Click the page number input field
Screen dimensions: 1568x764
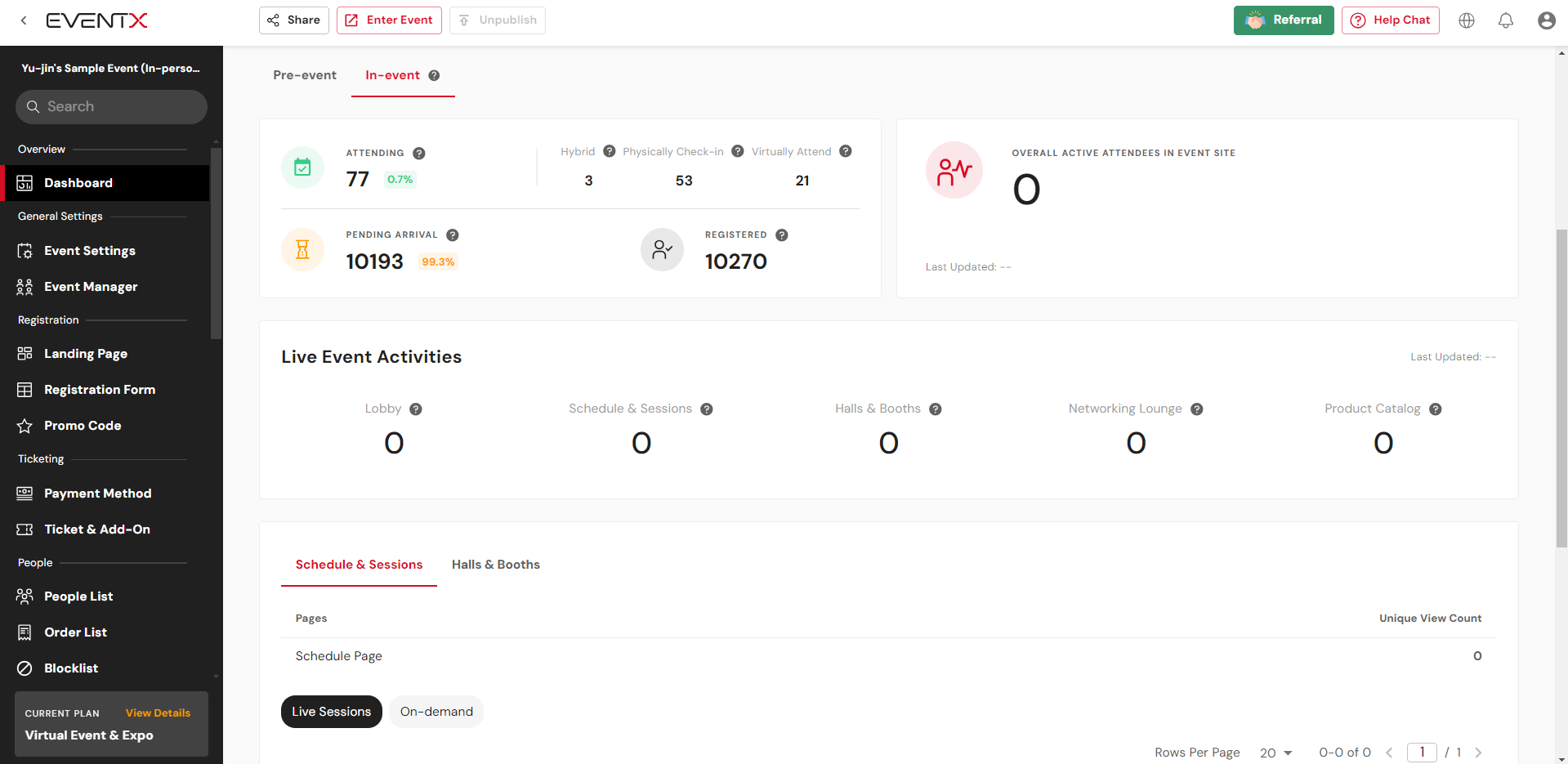pos(1422,752)
